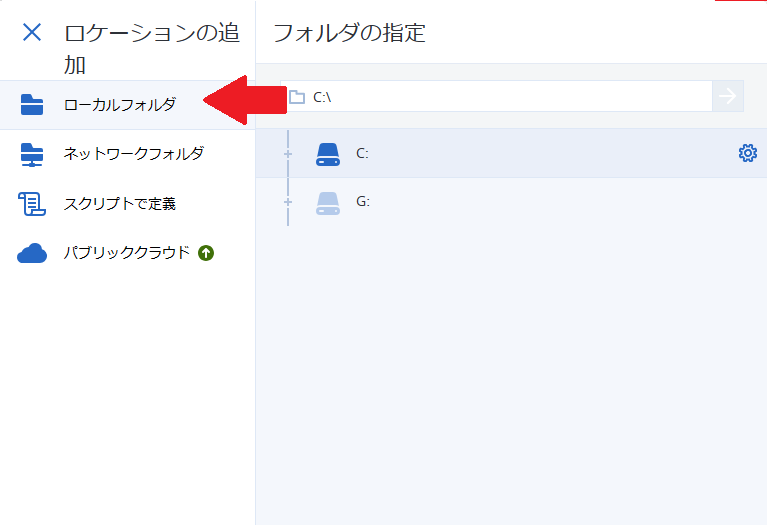Open gear settings for C: drive
This screenshot has height=525, width=767.
pyautogui.click(x=747, y=153)
